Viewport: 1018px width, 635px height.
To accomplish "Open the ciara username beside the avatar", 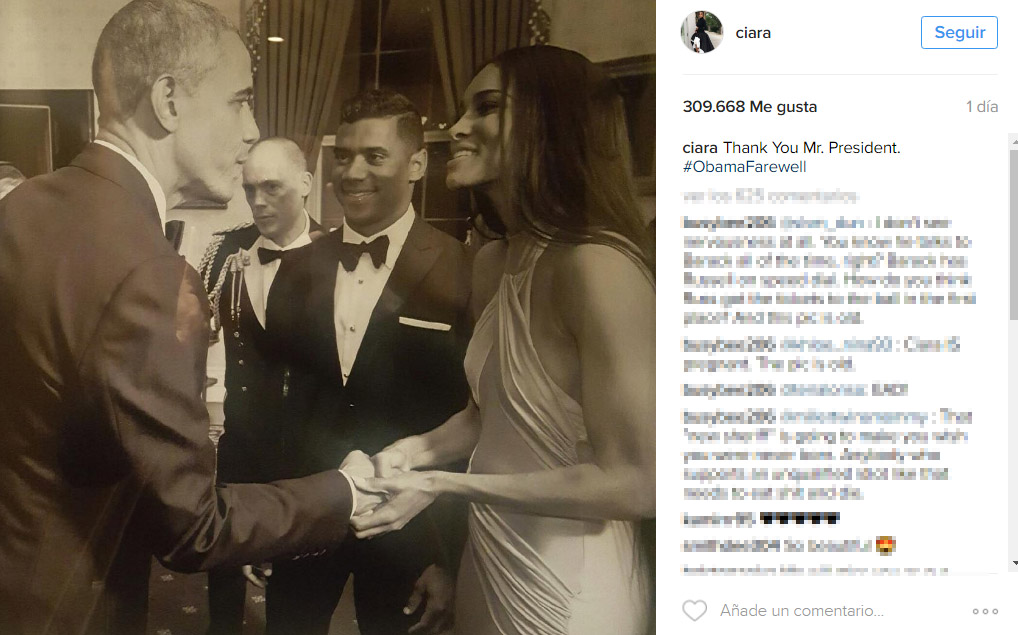I will pyautogui.click(x=753, y=32).
